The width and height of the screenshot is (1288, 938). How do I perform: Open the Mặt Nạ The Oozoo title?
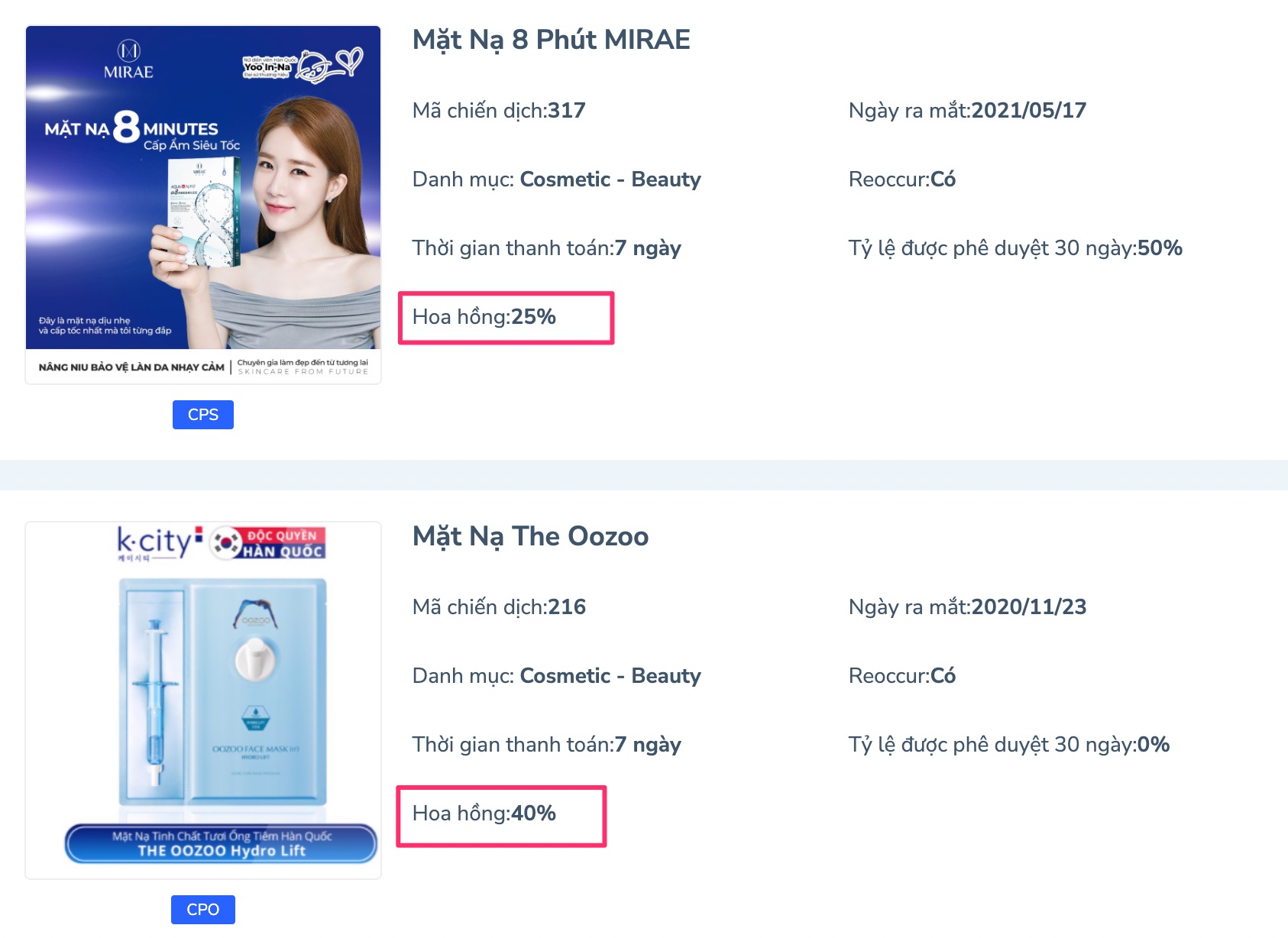click(530, 536)
